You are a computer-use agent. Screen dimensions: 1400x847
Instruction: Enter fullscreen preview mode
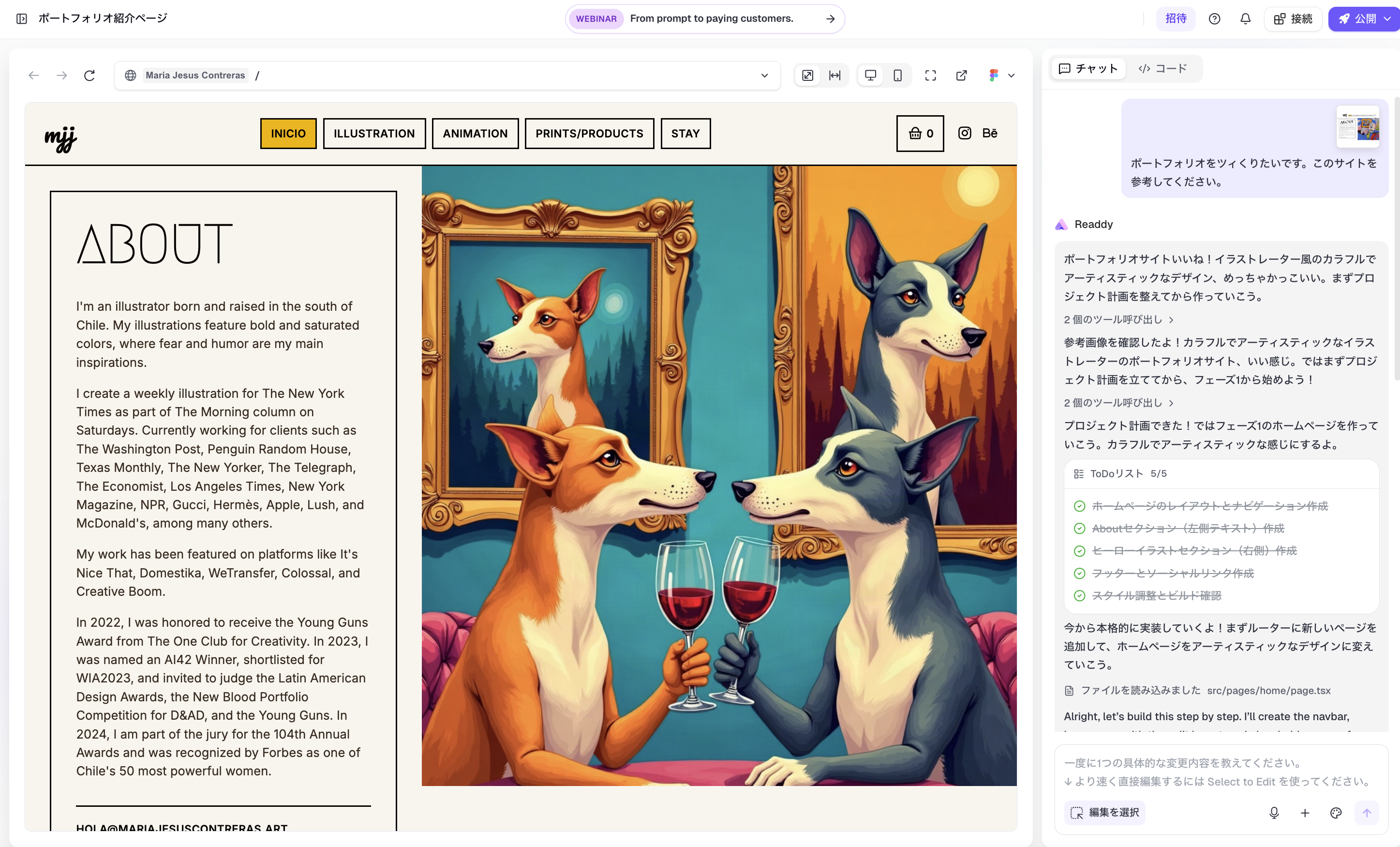[x=930, y=75]
